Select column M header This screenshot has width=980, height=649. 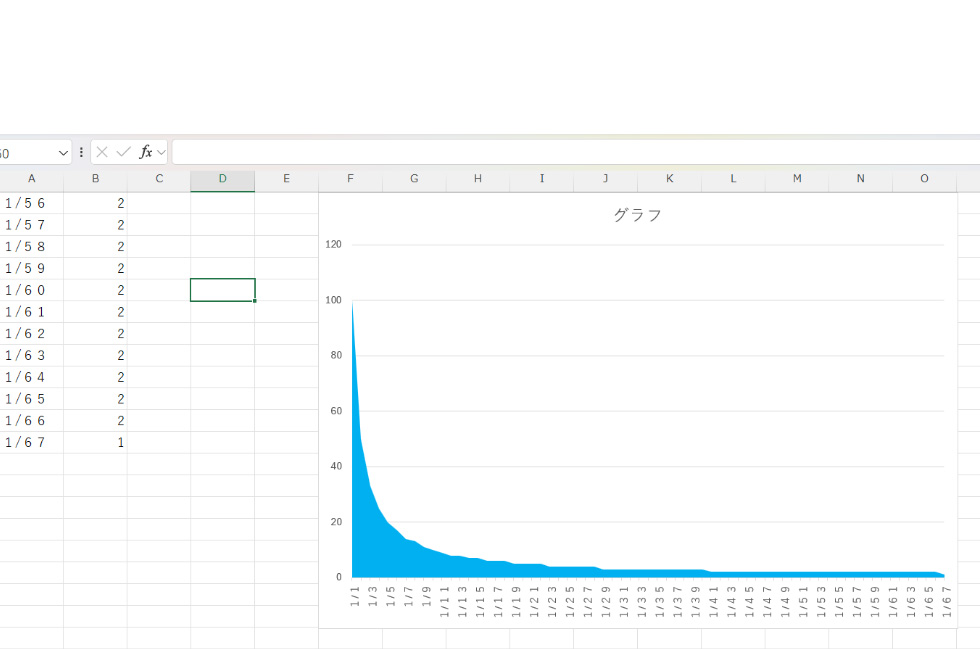pos(797,179)
